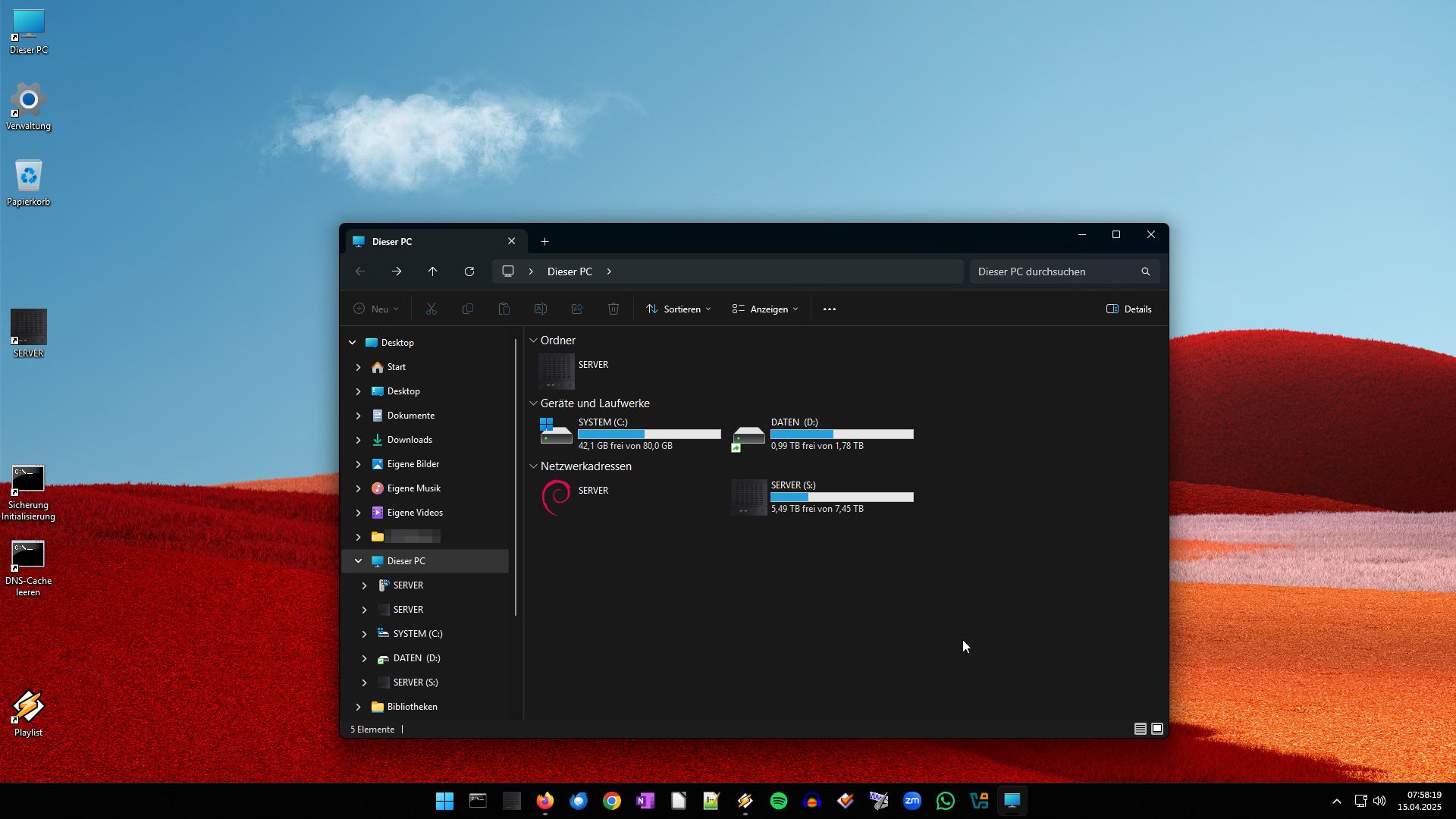Click the forward navigation arrow
The height and width of the screenshot is (819, 1456).
(397, 271)
